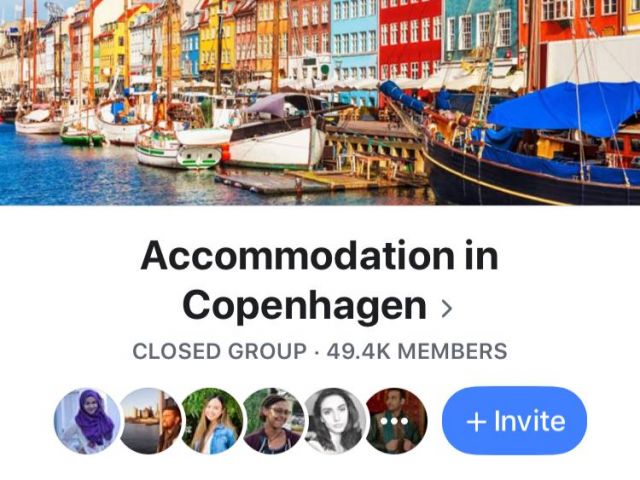Viewport: 640px width, 480px height.
Task: Click the word Copenhagen in the title
Action: click(x=304, y=306)
